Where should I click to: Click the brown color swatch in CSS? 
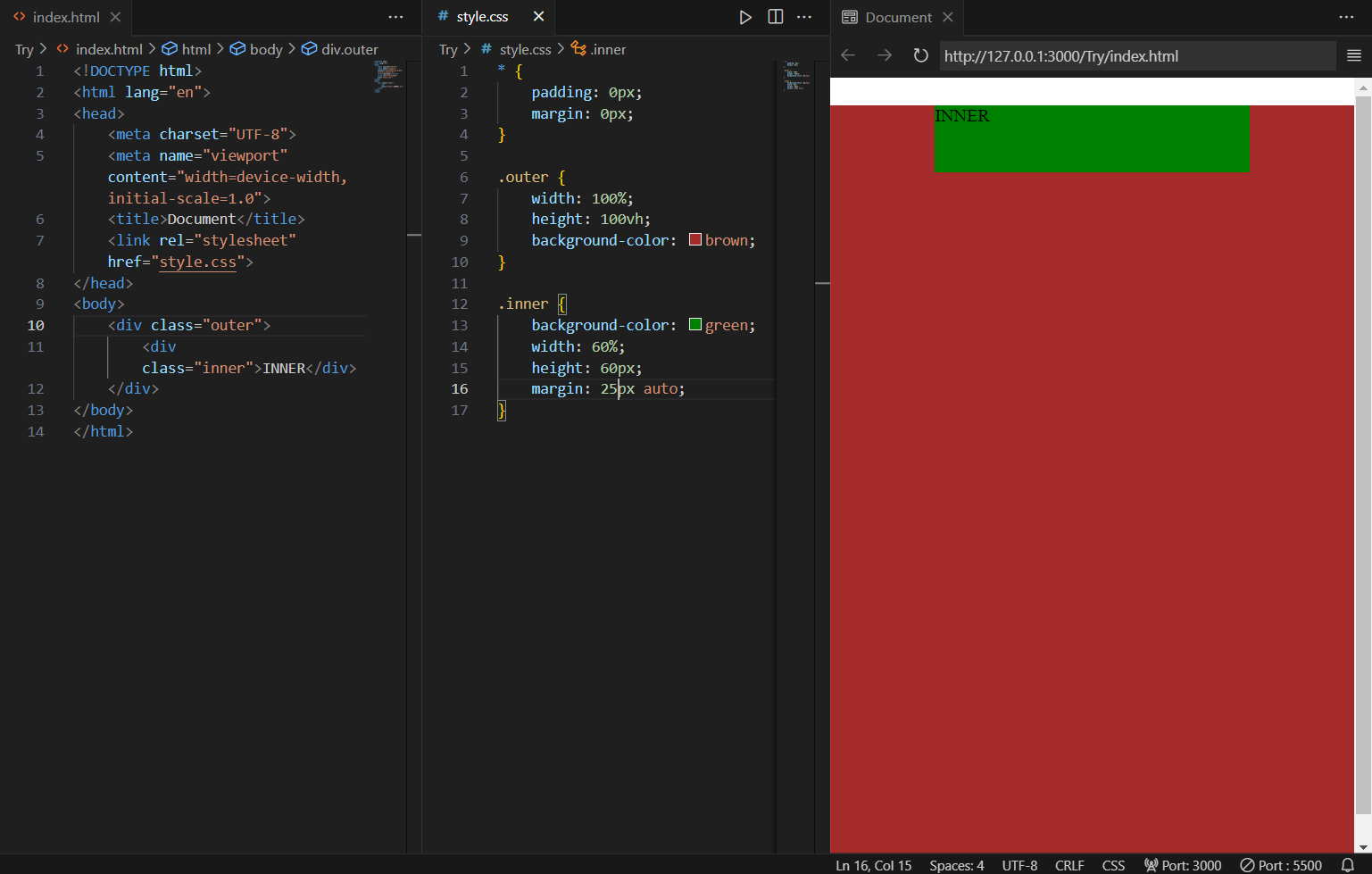tap(695, 239)
